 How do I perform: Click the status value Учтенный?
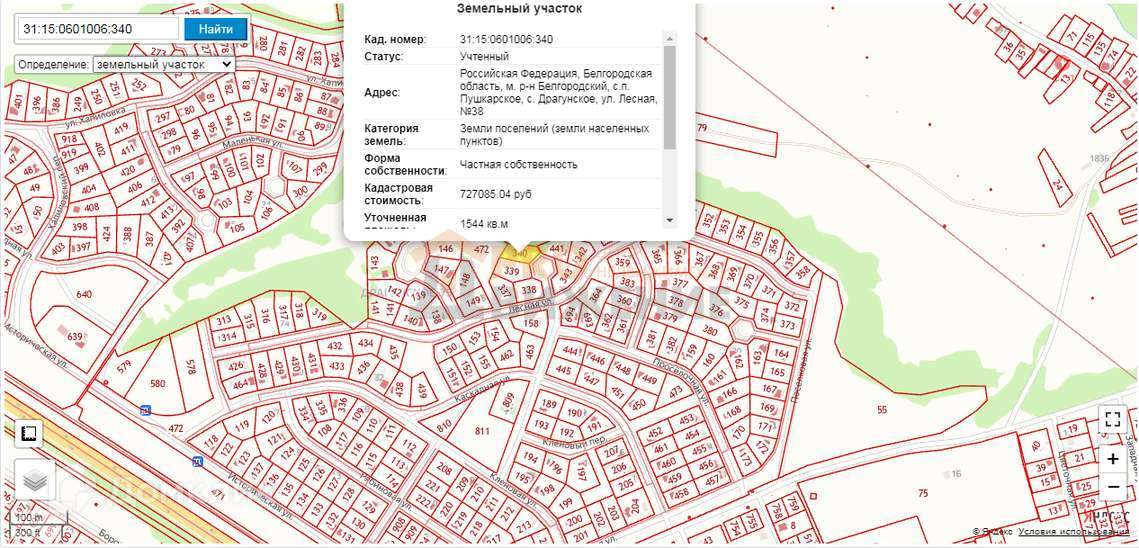point(485,57)
